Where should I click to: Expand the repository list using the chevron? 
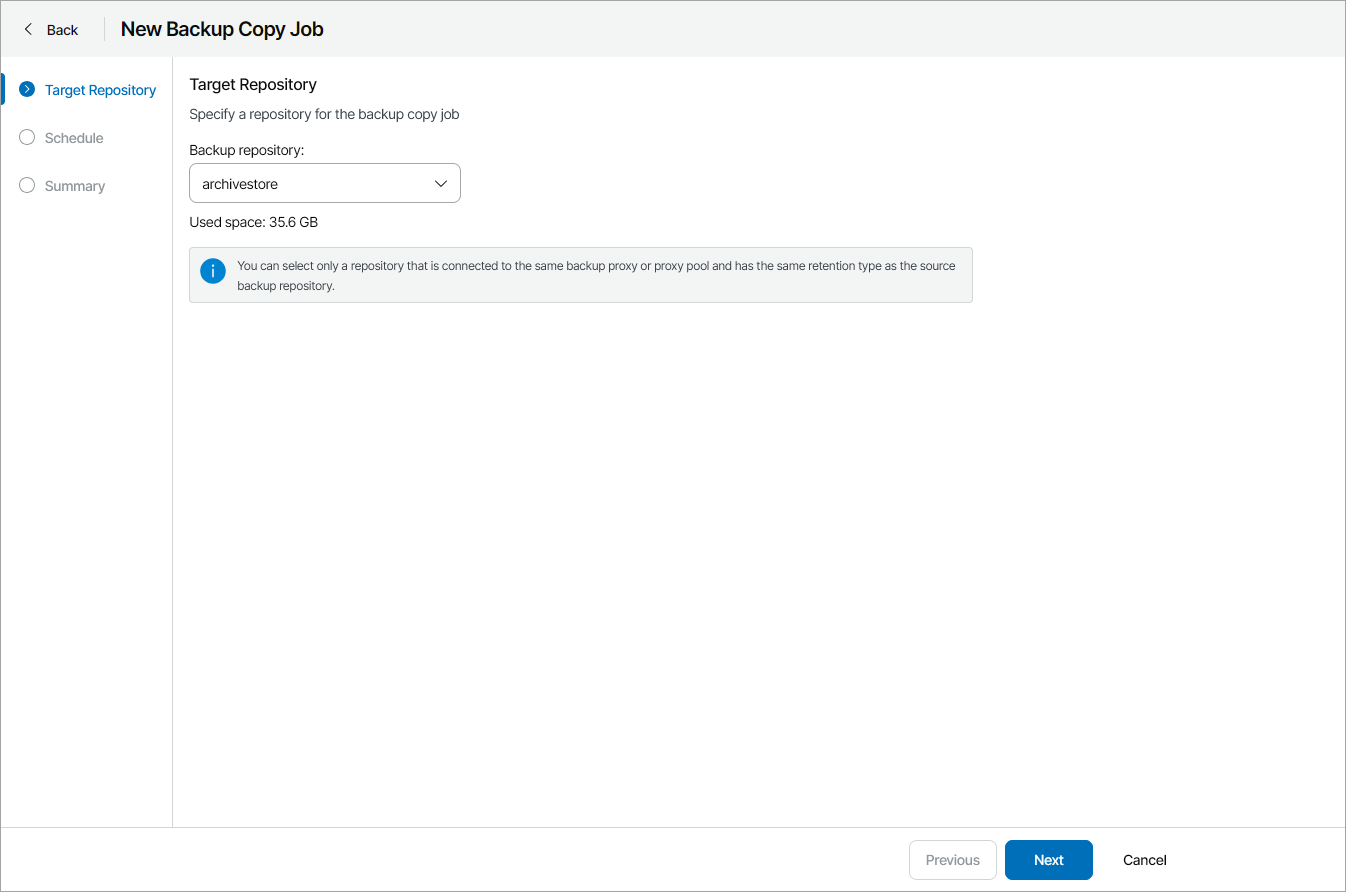440,184
